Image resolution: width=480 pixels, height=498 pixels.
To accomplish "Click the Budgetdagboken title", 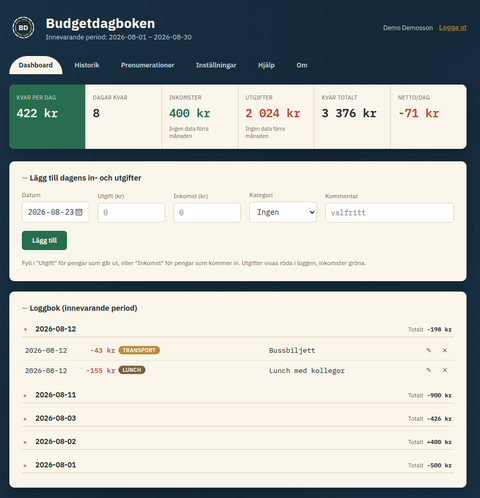I will (100, 23).
